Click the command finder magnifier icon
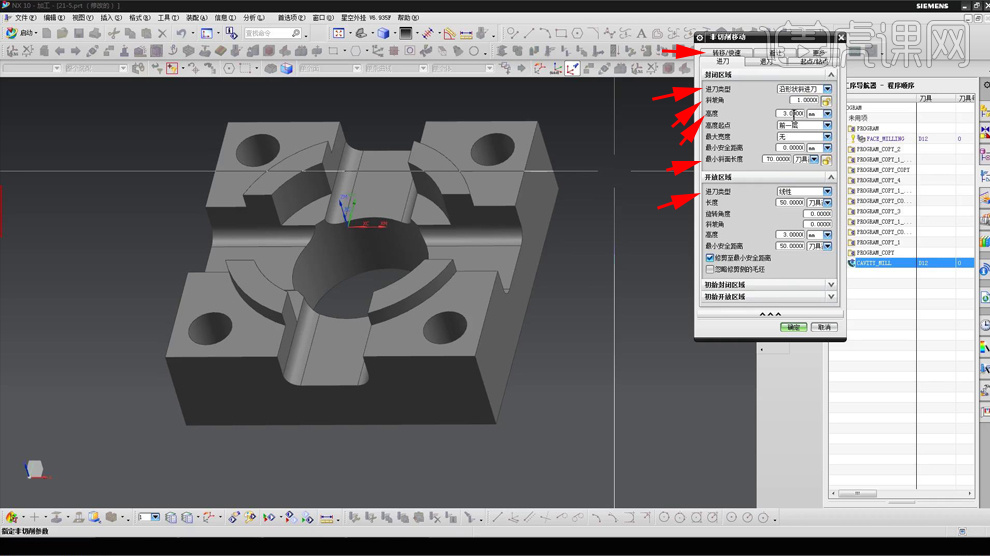Screen dimensions: 990x556 click(295, 33)
